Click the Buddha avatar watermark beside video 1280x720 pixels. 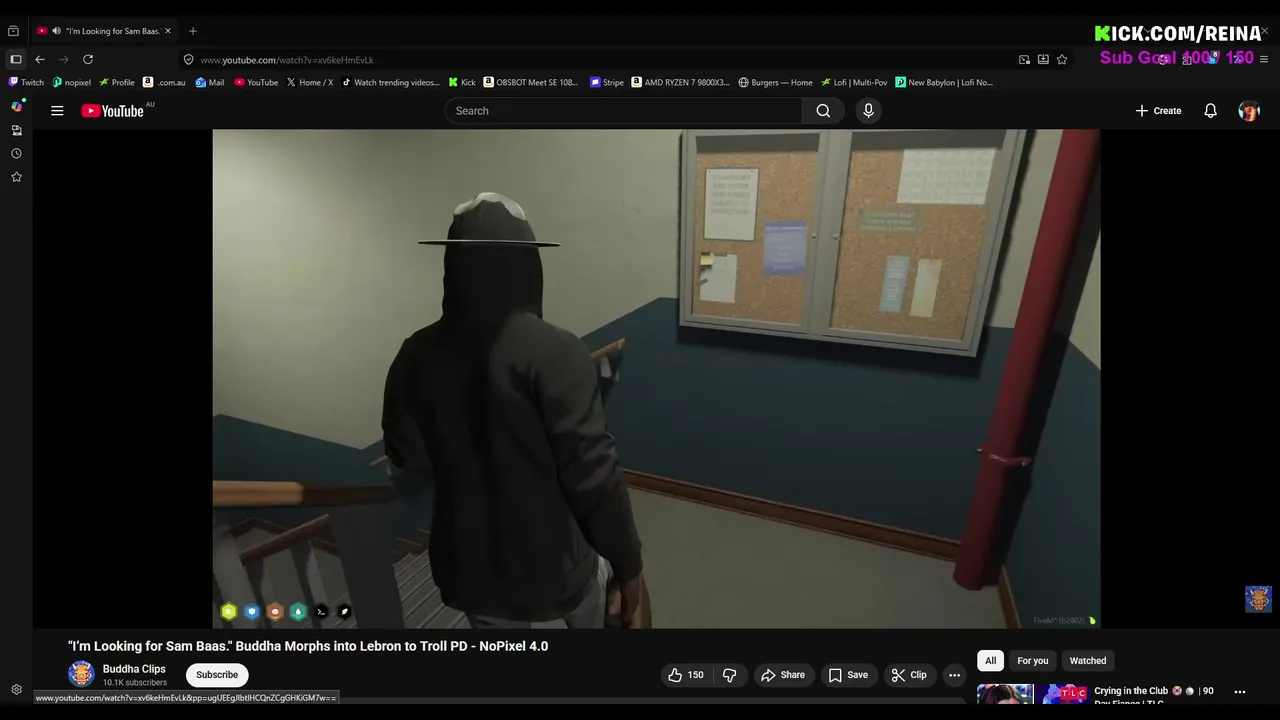pyautogui.click(x=1258, y=599)
